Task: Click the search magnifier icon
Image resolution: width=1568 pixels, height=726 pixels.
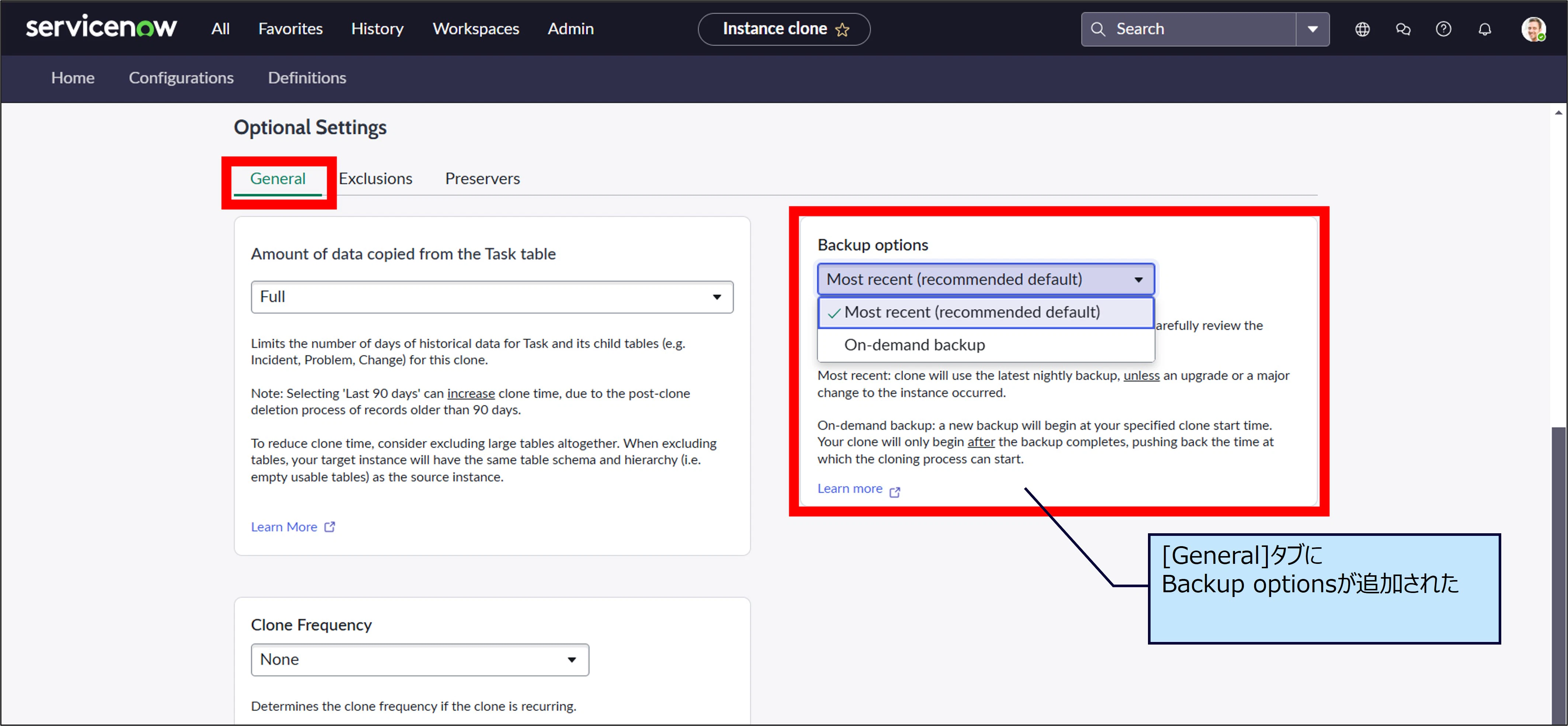Action: (1097, 29)
